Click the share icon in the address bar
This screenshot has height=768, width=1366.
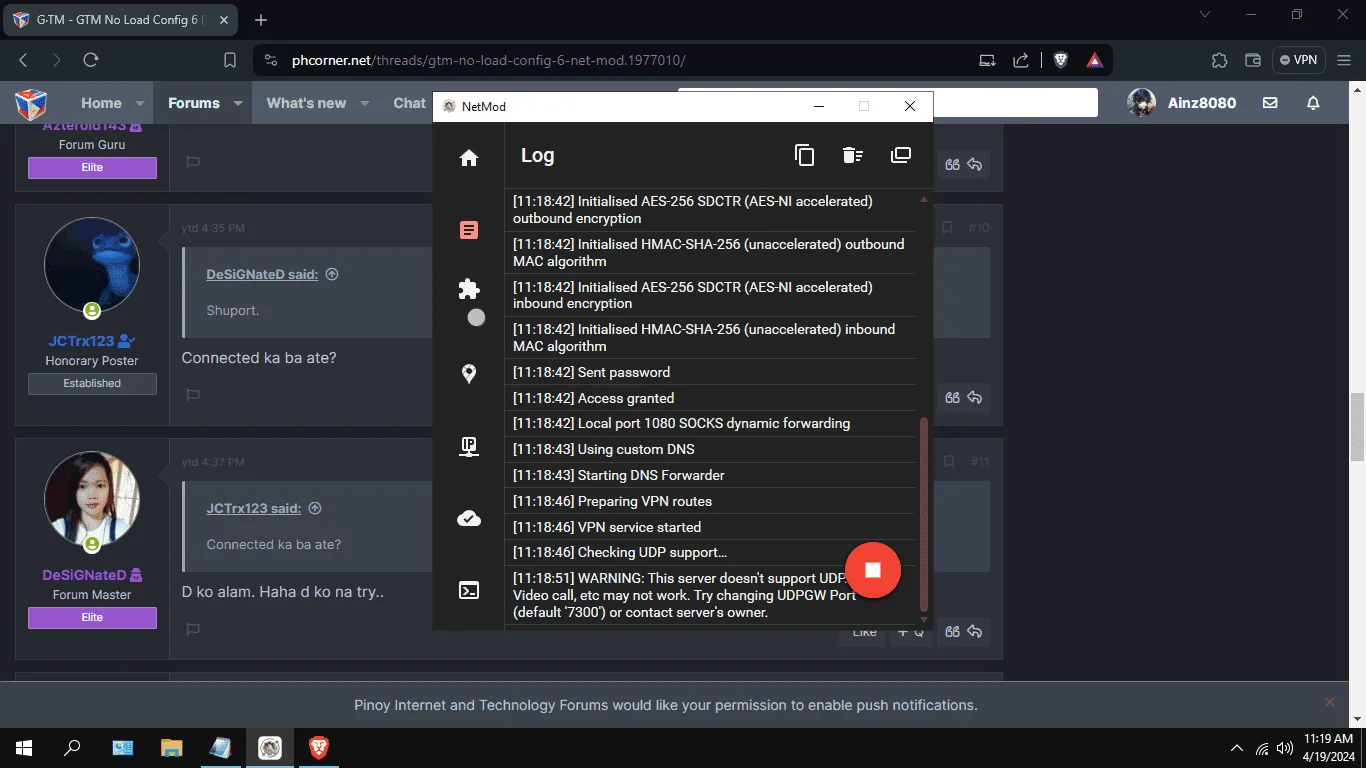pyautogui.click(x=1021, y=60)
